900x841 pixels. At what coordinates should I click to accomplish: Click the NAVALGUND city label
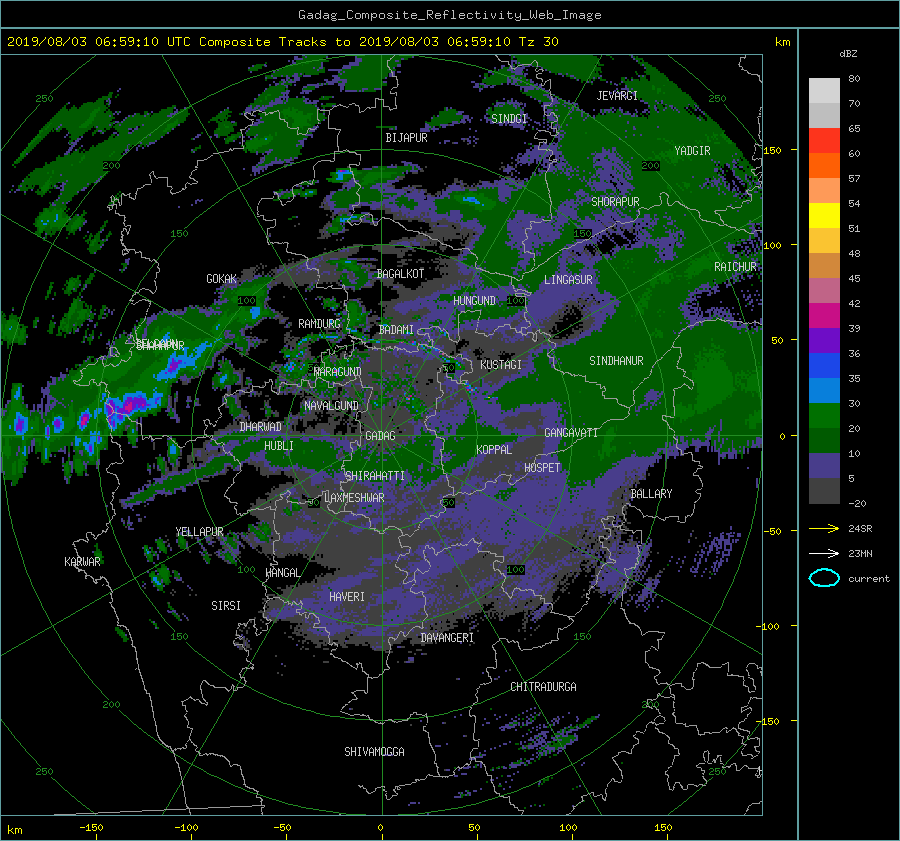click(331, 406)
